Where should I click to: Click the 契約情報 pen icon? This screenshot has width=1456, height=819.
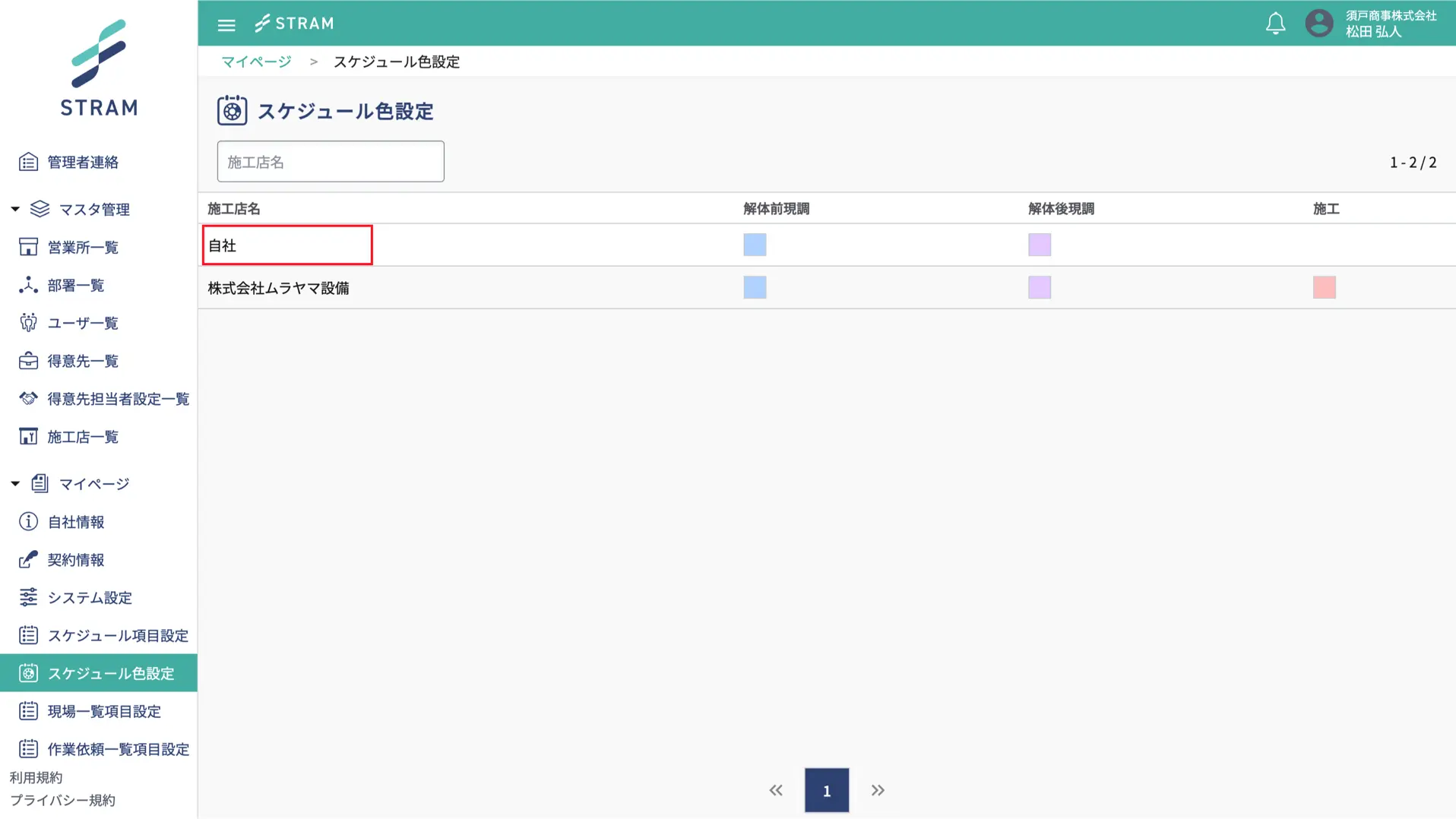coord(28,560)
